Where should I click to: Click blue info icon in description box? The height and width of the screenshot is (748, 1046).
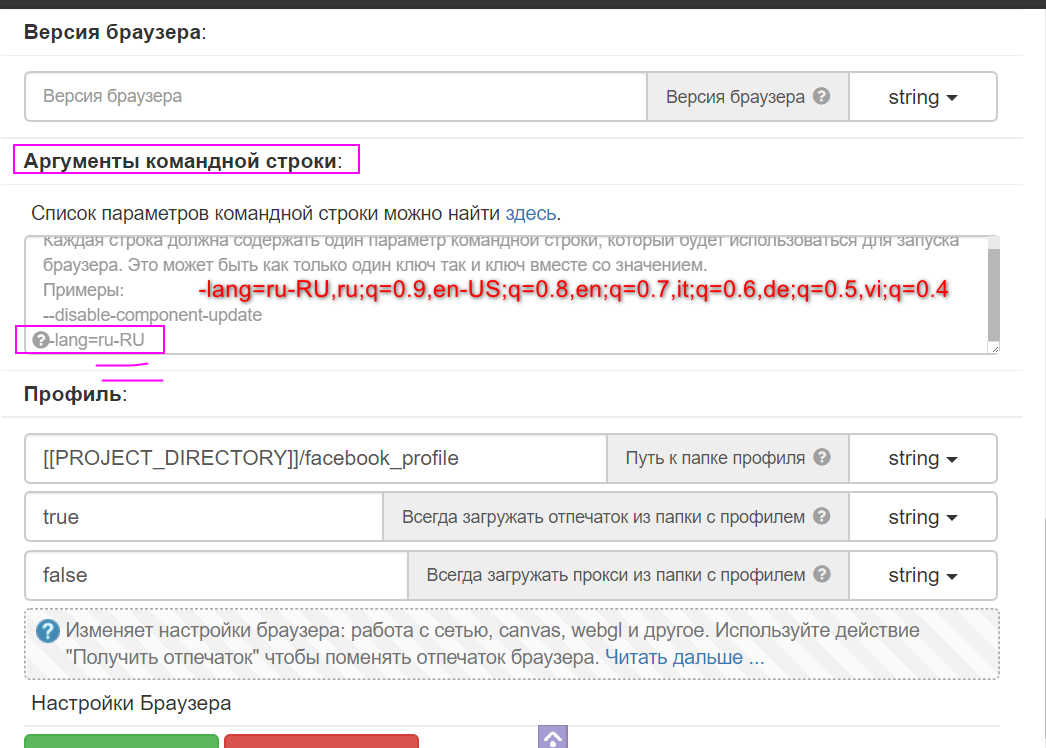tap(47, 632)
